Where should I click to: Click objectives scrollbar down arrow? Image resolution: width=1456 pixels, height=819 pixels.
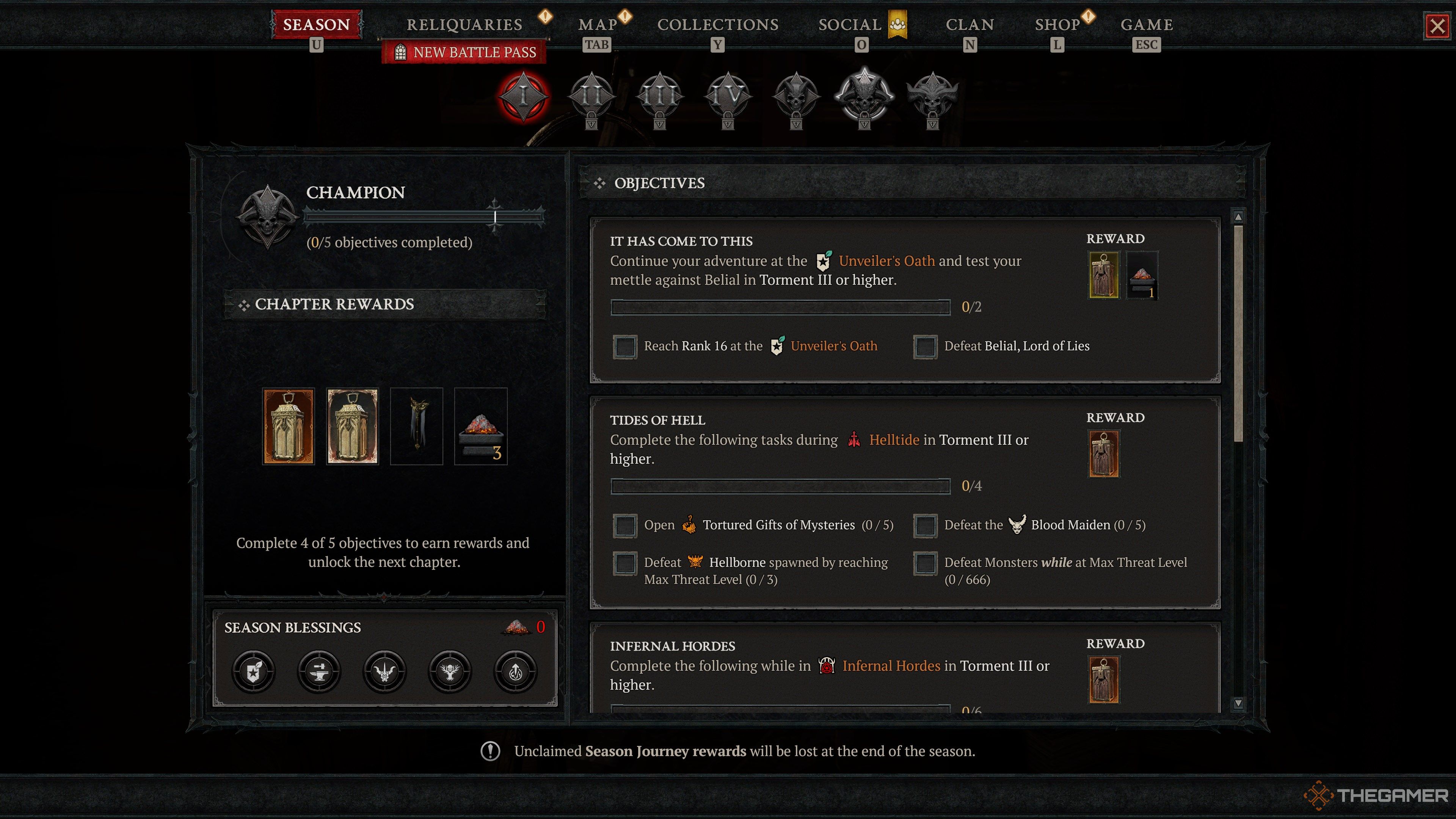1238,703
